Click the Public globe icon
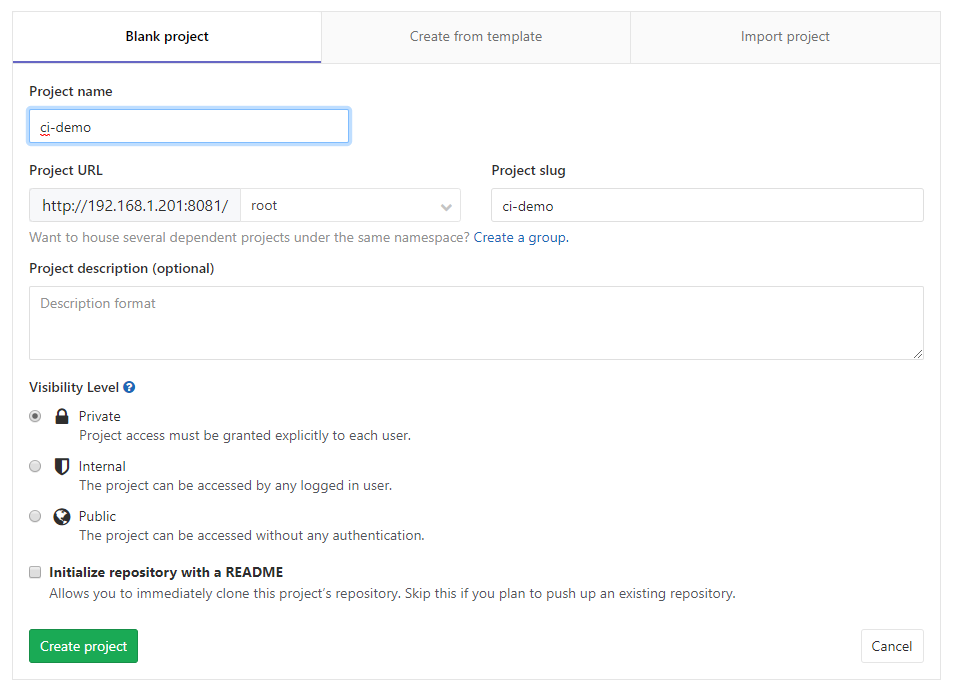Screen dimensions: 960x698 (62, 516)
